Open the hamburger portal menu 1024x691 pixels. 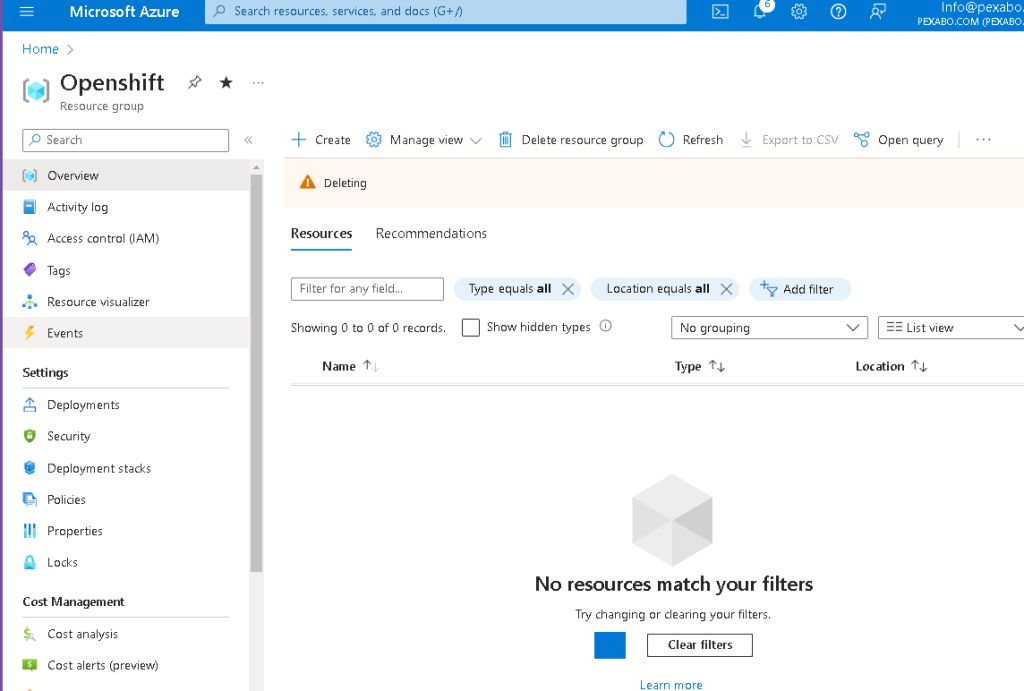(27, 11)
